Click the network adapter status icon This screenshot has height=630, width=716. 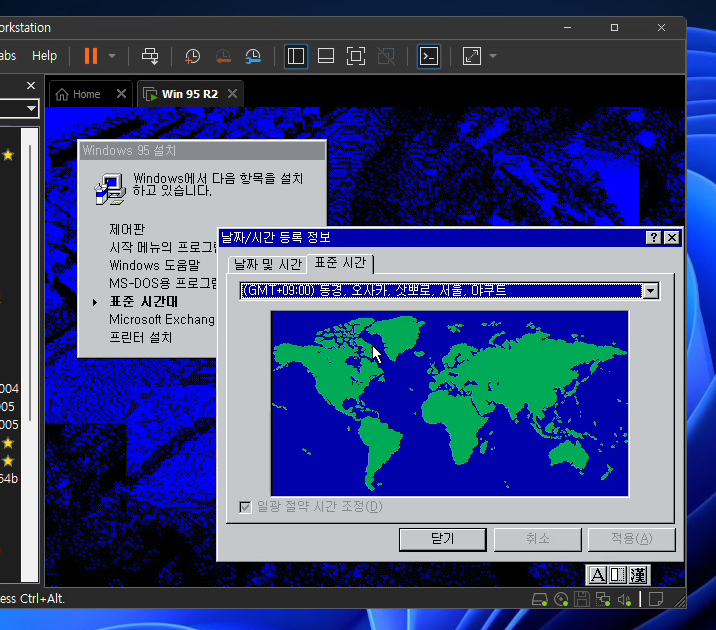[603, 599]
